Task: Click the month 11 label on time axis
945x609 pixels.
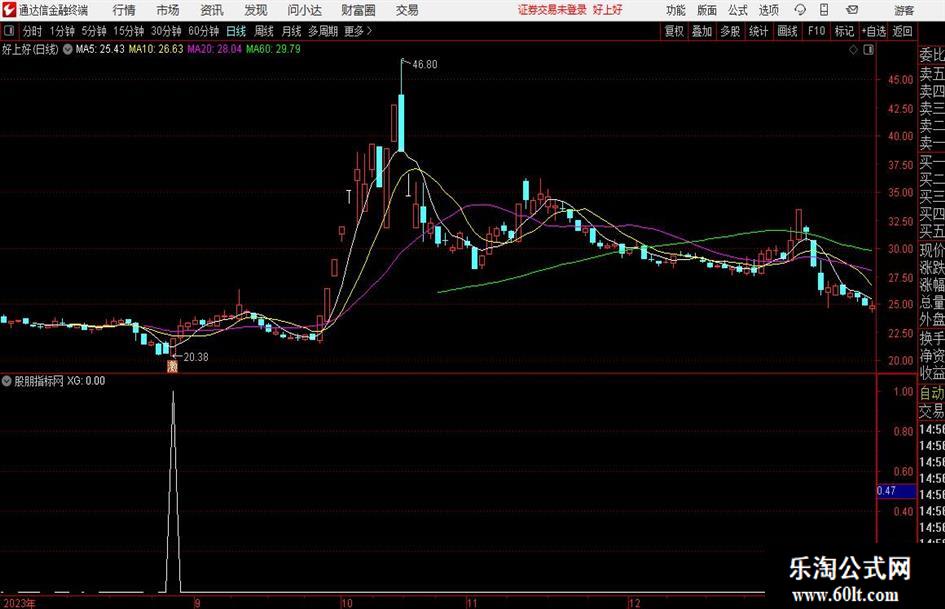Action: tap(471, 603)
